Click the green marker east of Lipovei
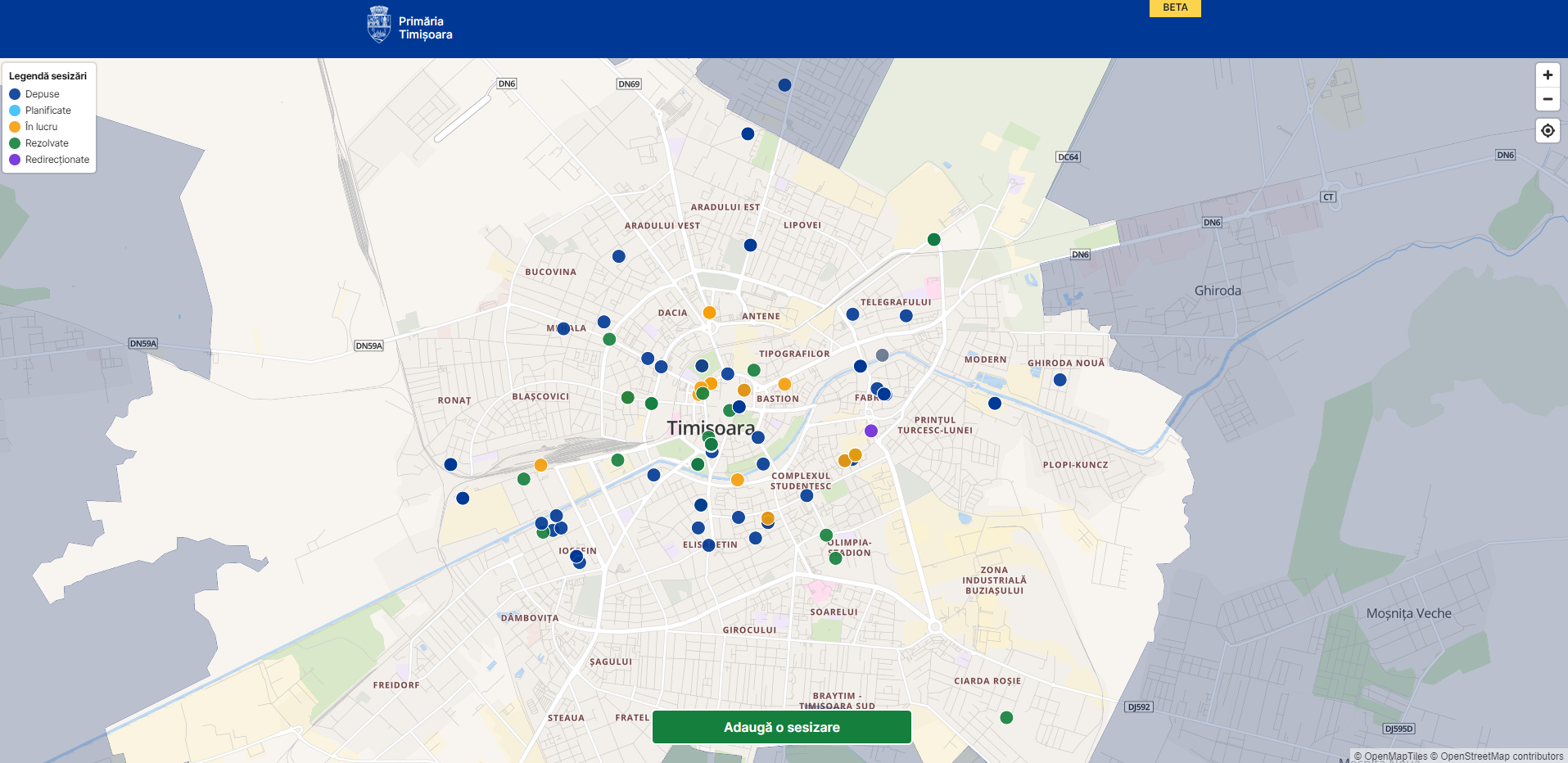 point(933,240)
